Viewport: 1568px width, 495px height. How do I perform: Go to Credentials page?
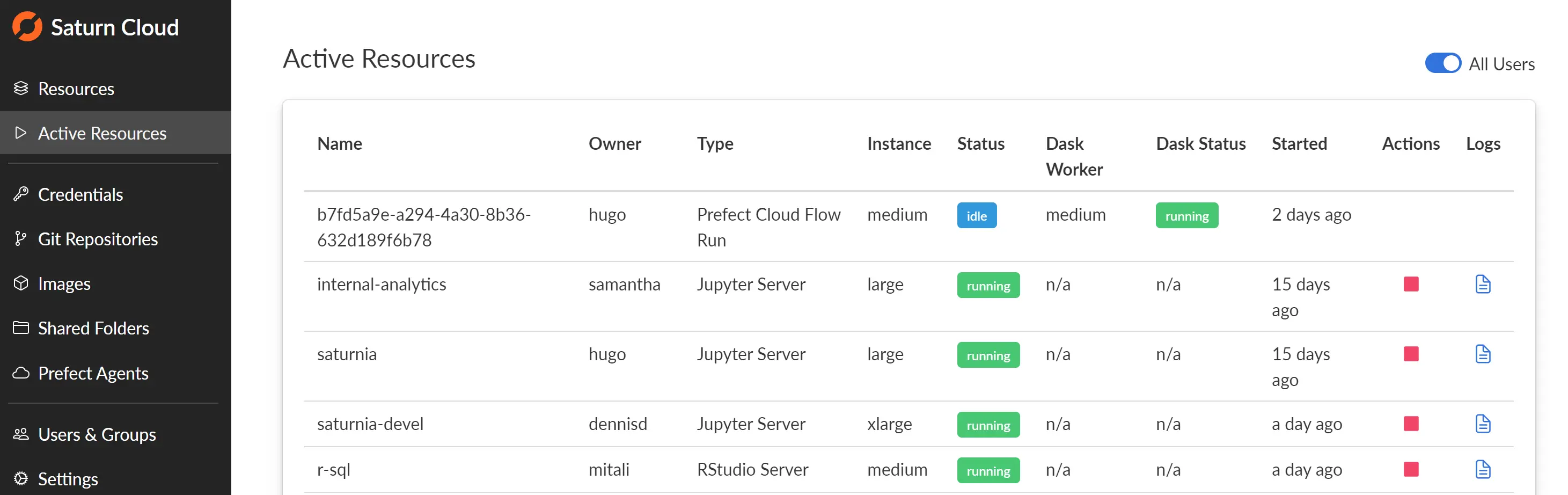pyautogui.click(x=80, y=195)
